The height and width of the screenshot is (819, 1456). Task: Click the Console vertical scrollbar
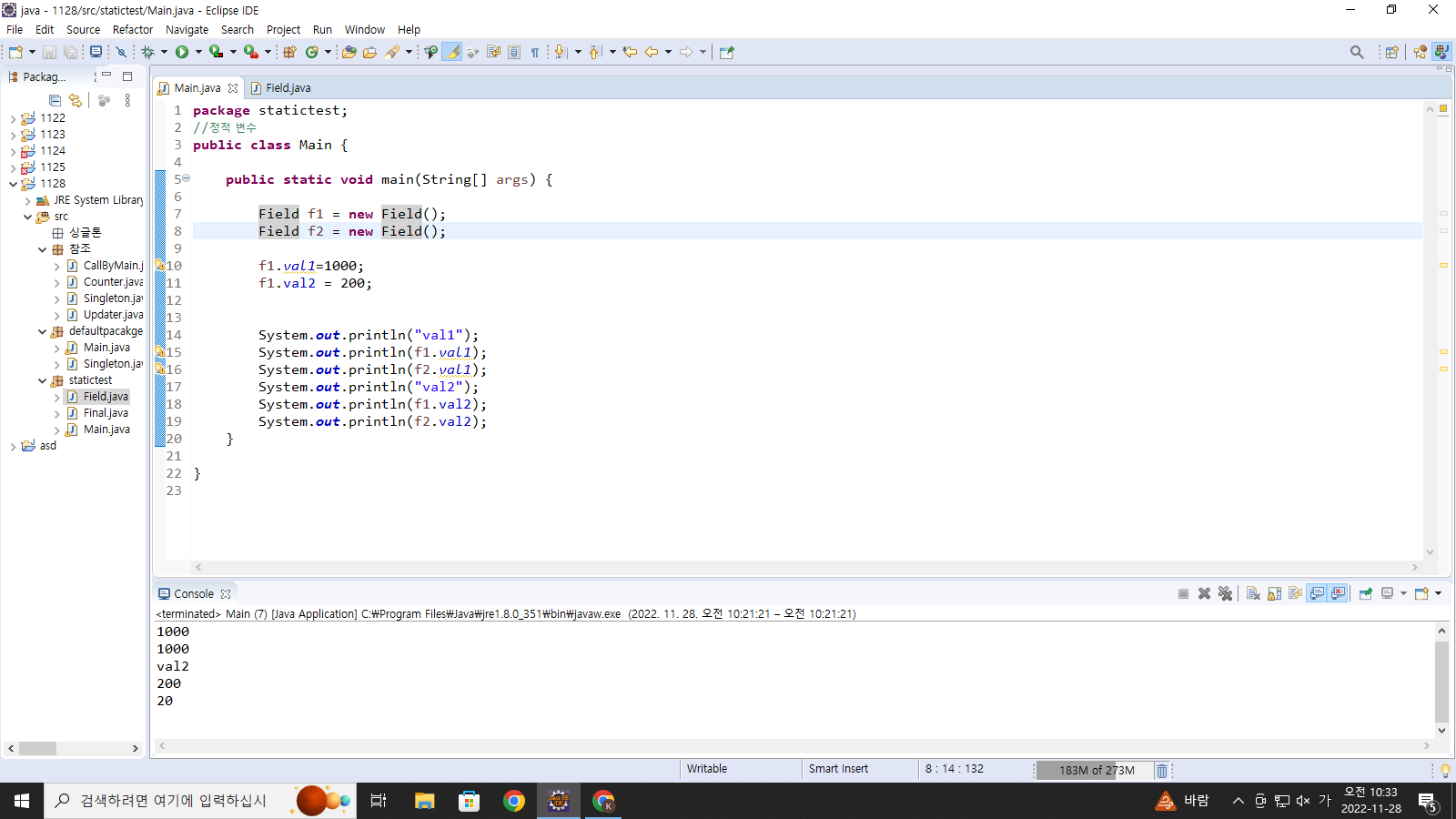click(1441, 681)
